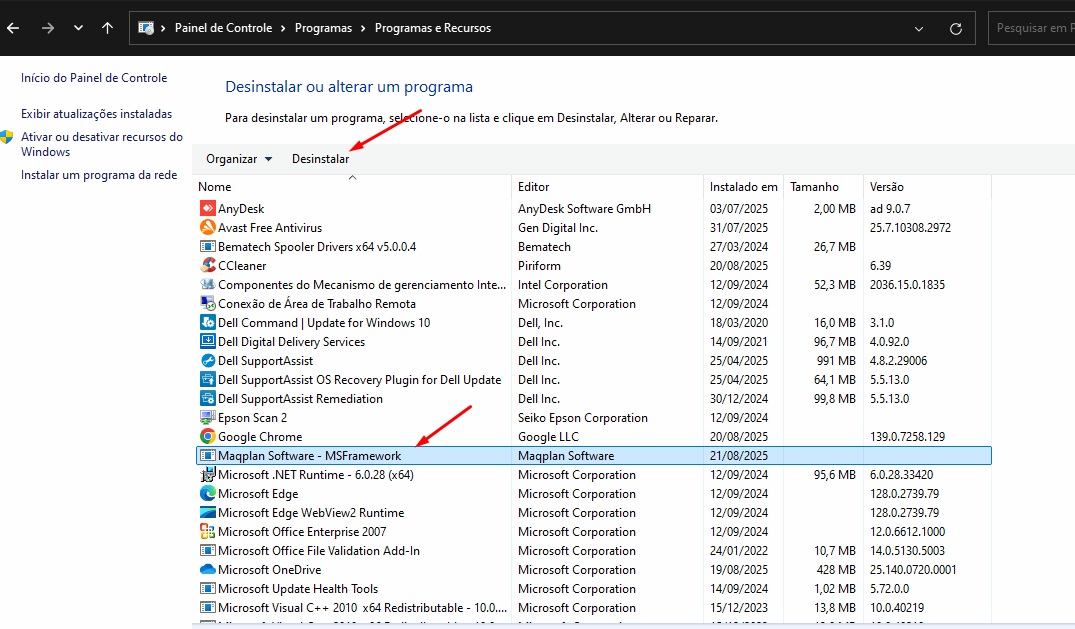Image resolution: width=1075 pixels, height=629 pixels.
Task: Open Ativar ou desativar recursos do Windows
Action: point(102,144)
